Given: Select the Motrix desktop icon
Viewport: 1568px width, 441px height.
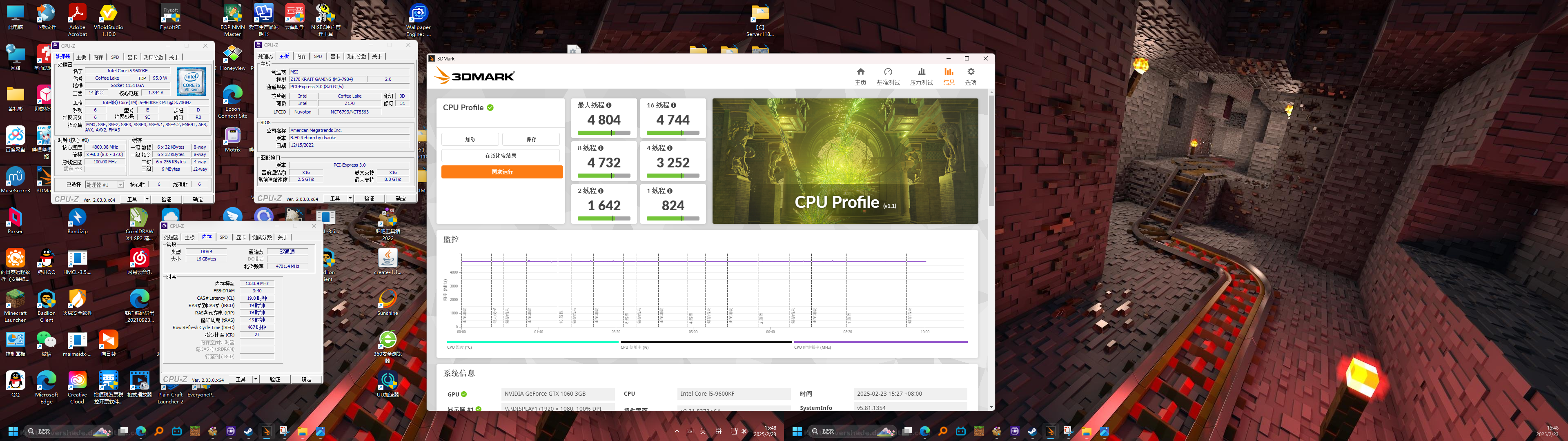Looking at the screenshot, I should [x=232, y=140].
